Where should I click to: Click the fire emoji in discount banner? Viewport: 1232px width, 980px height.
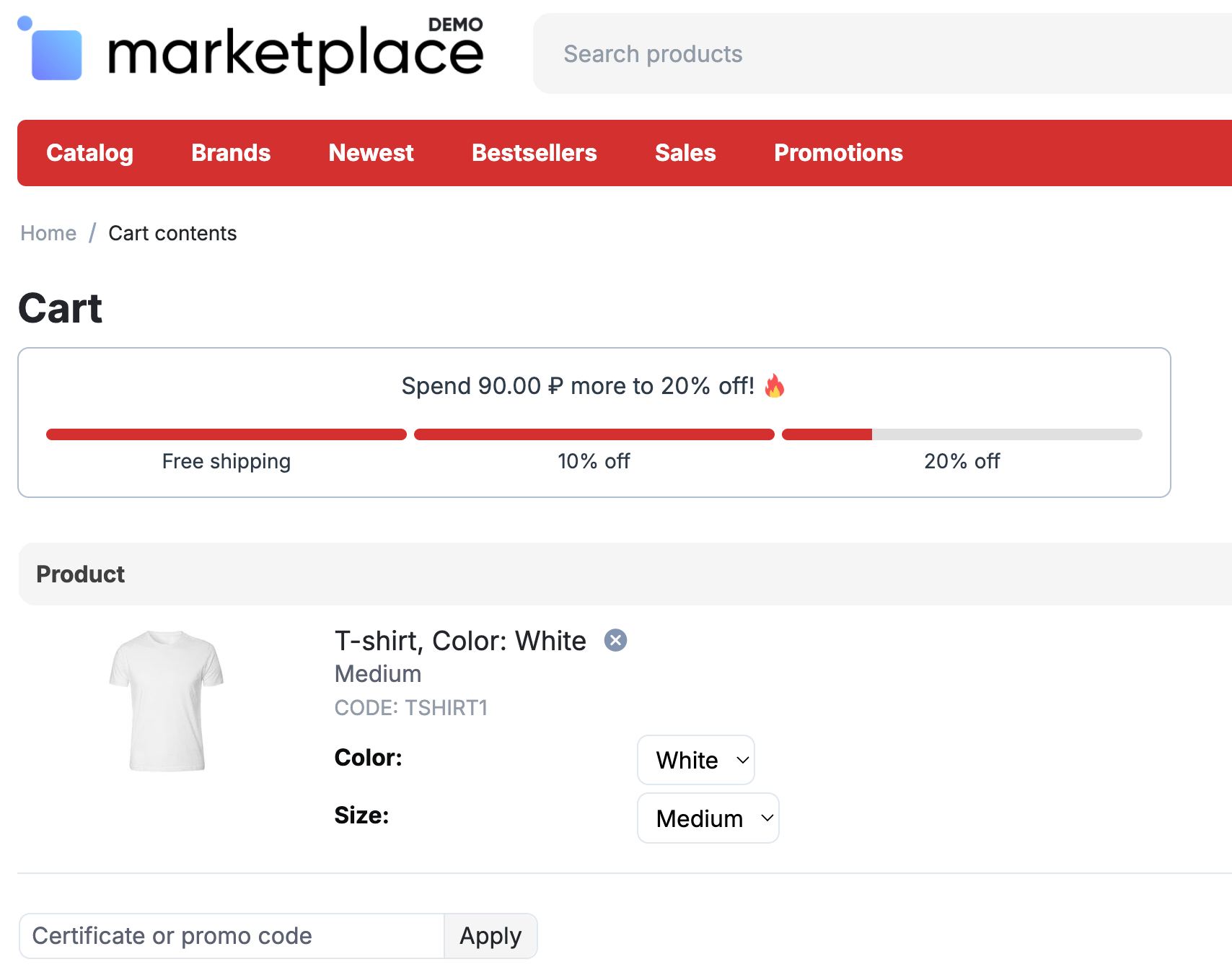[x=775, y=386]
